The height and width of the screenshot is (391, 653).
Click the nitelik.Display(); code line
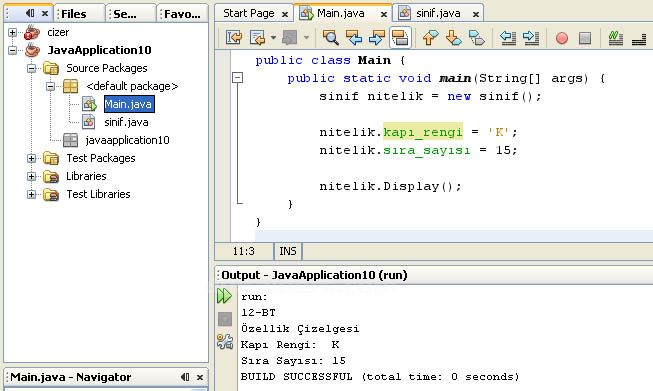point(390,186)
